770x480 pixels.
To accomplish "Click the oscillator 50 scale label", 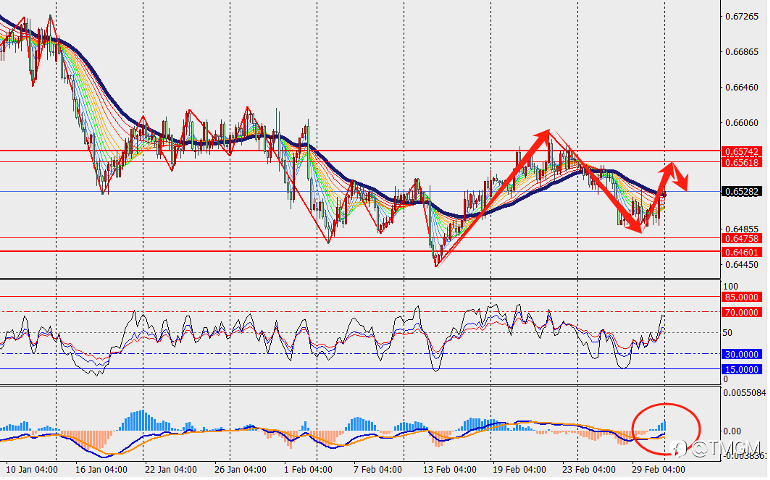I will (x=728, y=333).
